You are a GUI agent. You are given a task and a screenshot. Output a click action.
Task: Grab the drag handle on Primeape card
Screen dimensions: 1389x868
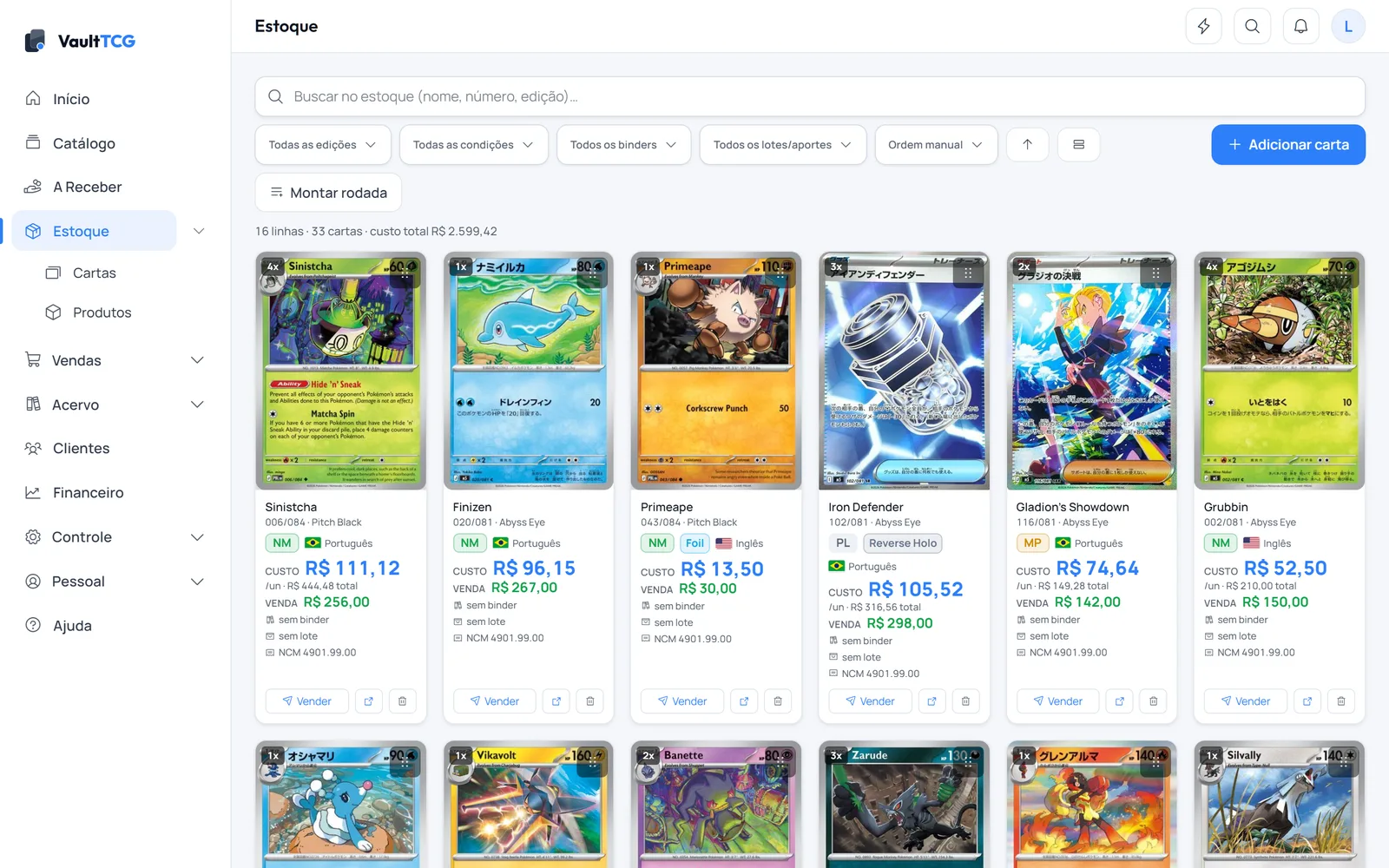780,273
